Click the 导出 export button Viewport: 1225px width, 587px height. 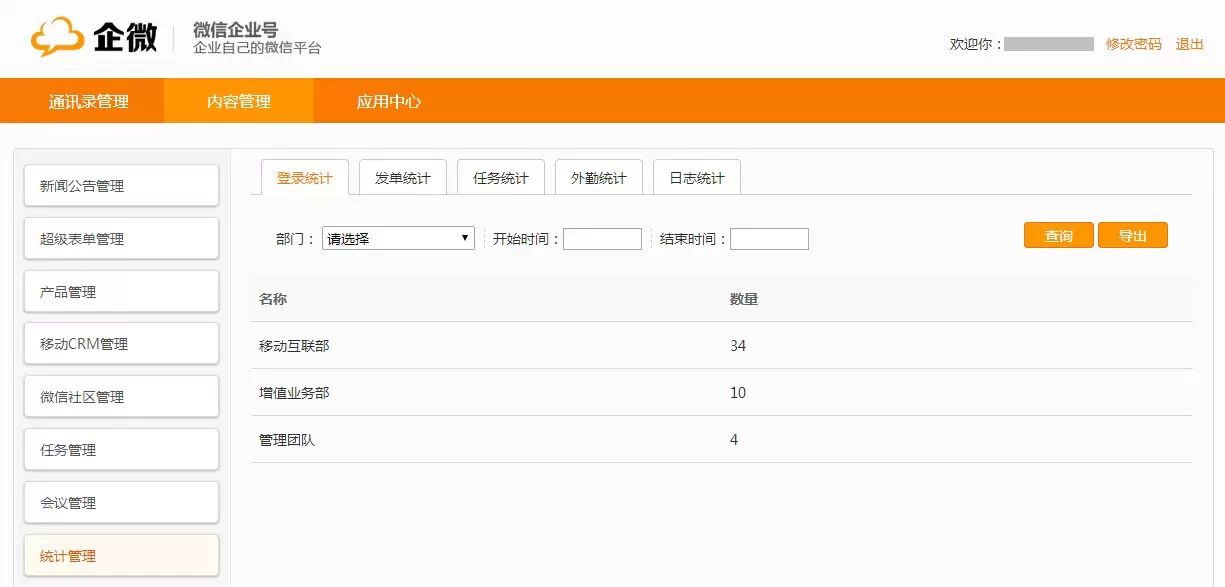pyautogui.click(x=1133, y=236)
